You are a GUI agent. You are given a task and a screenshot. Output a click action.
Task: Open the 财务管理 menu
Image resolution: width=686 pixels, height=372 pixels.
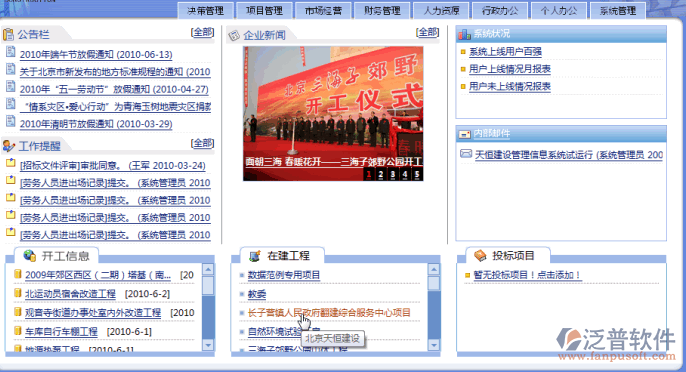[x=382, y=11]
